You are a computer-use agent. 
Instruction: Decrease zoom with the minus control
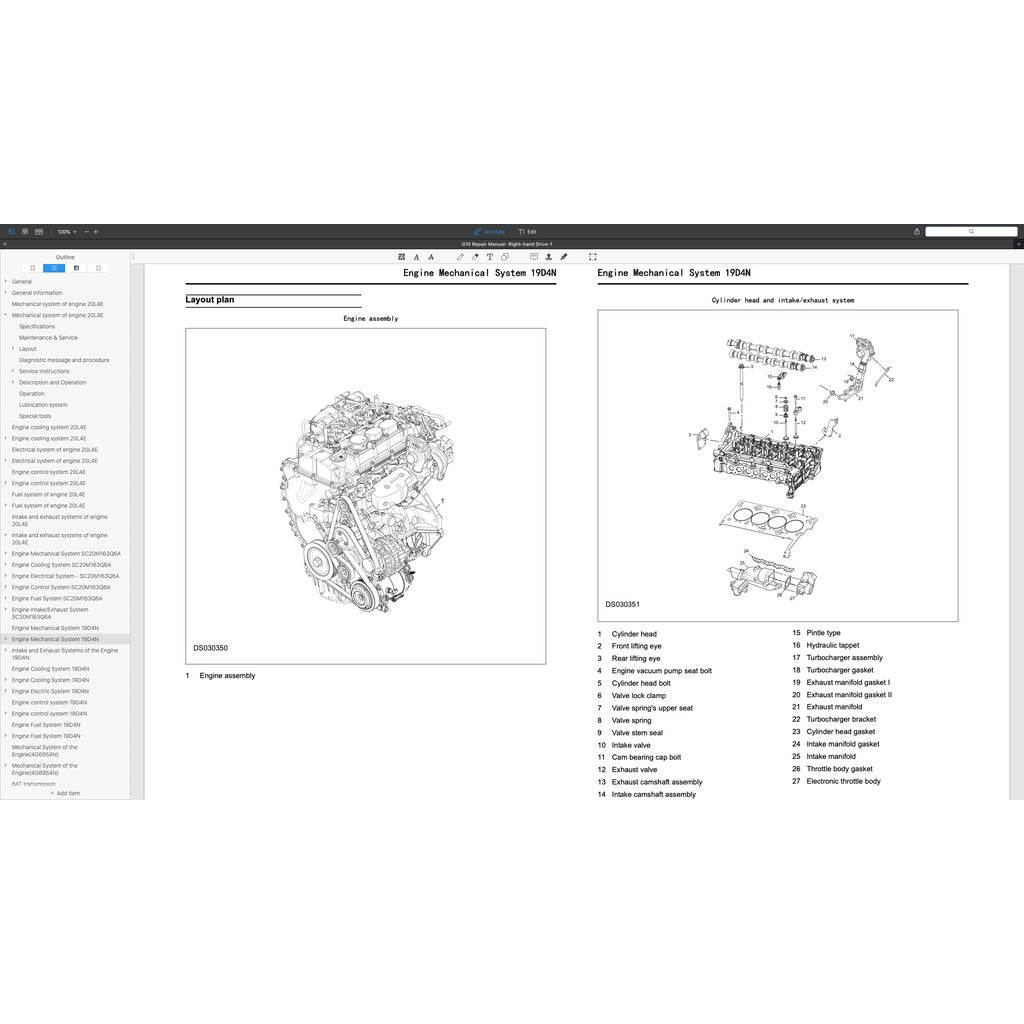click(x=86, y=232)
